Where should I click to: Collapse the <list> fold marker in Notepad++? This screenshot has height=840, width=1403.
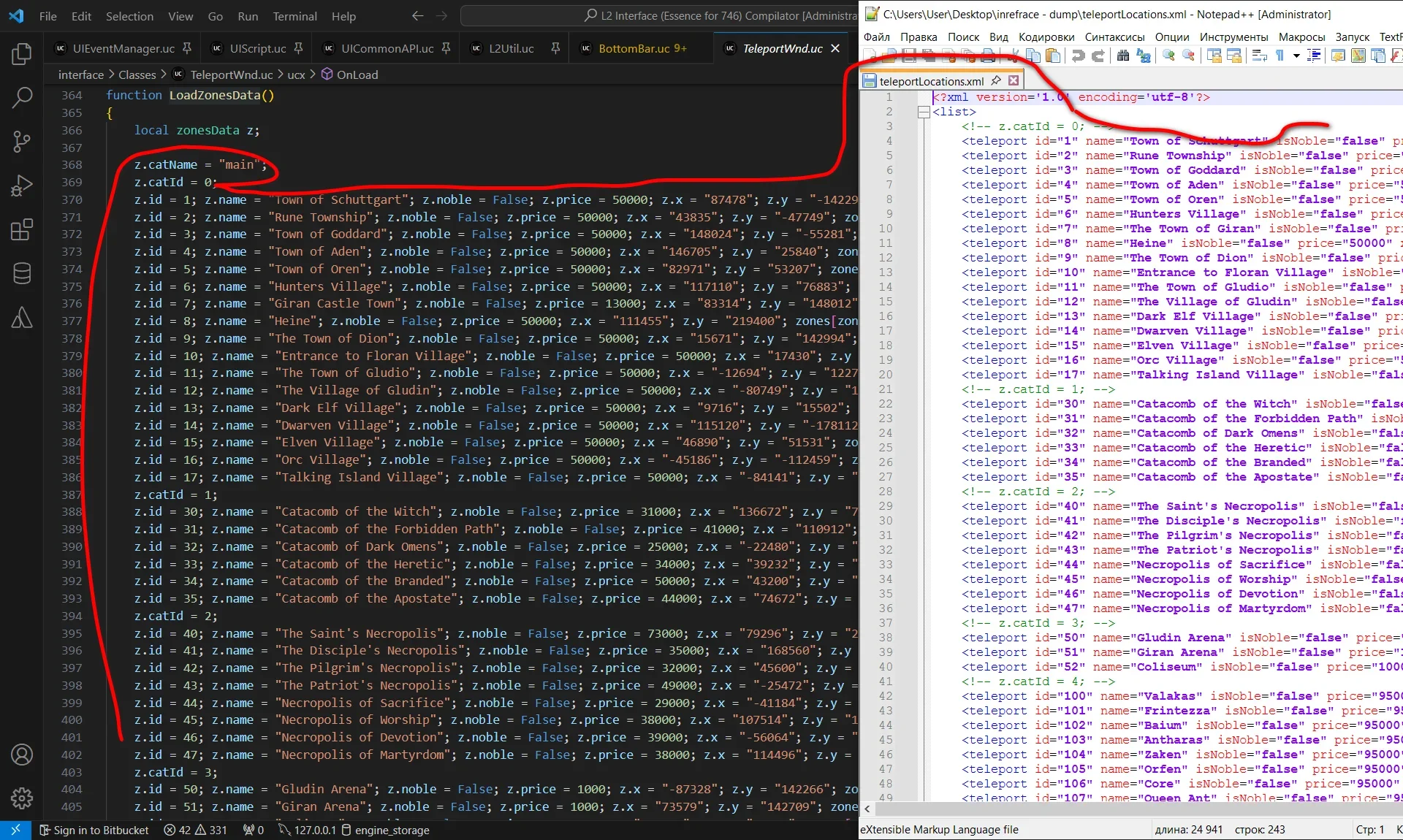(924, 112)
